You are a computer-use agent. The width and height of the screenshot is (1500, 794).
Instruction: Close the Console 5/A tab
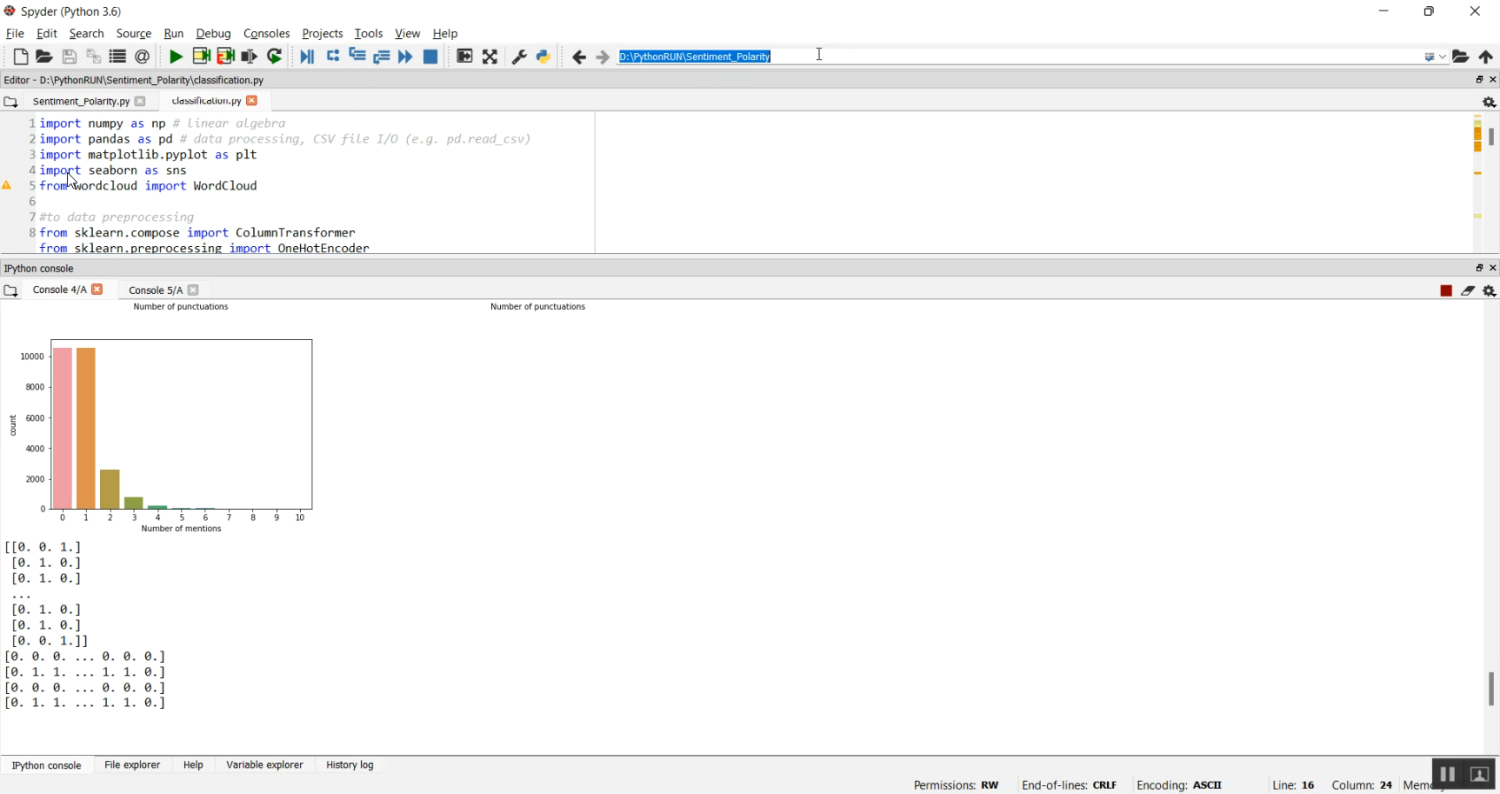pyautogui.click(x=193, y=290)
